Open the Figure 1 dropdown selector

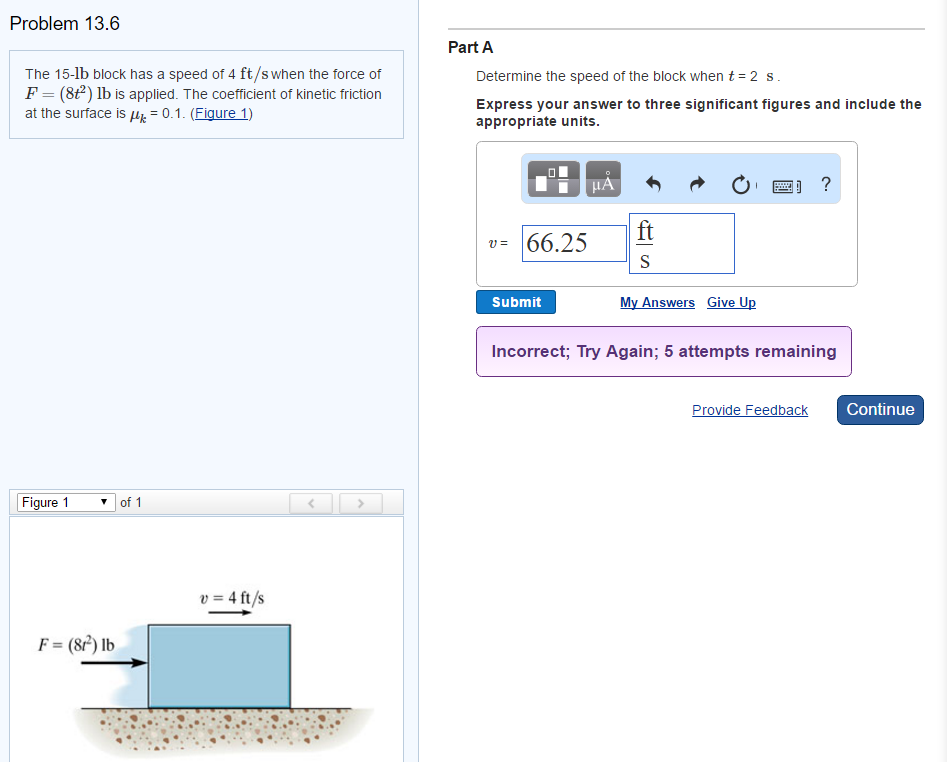(x=65, y=502)
